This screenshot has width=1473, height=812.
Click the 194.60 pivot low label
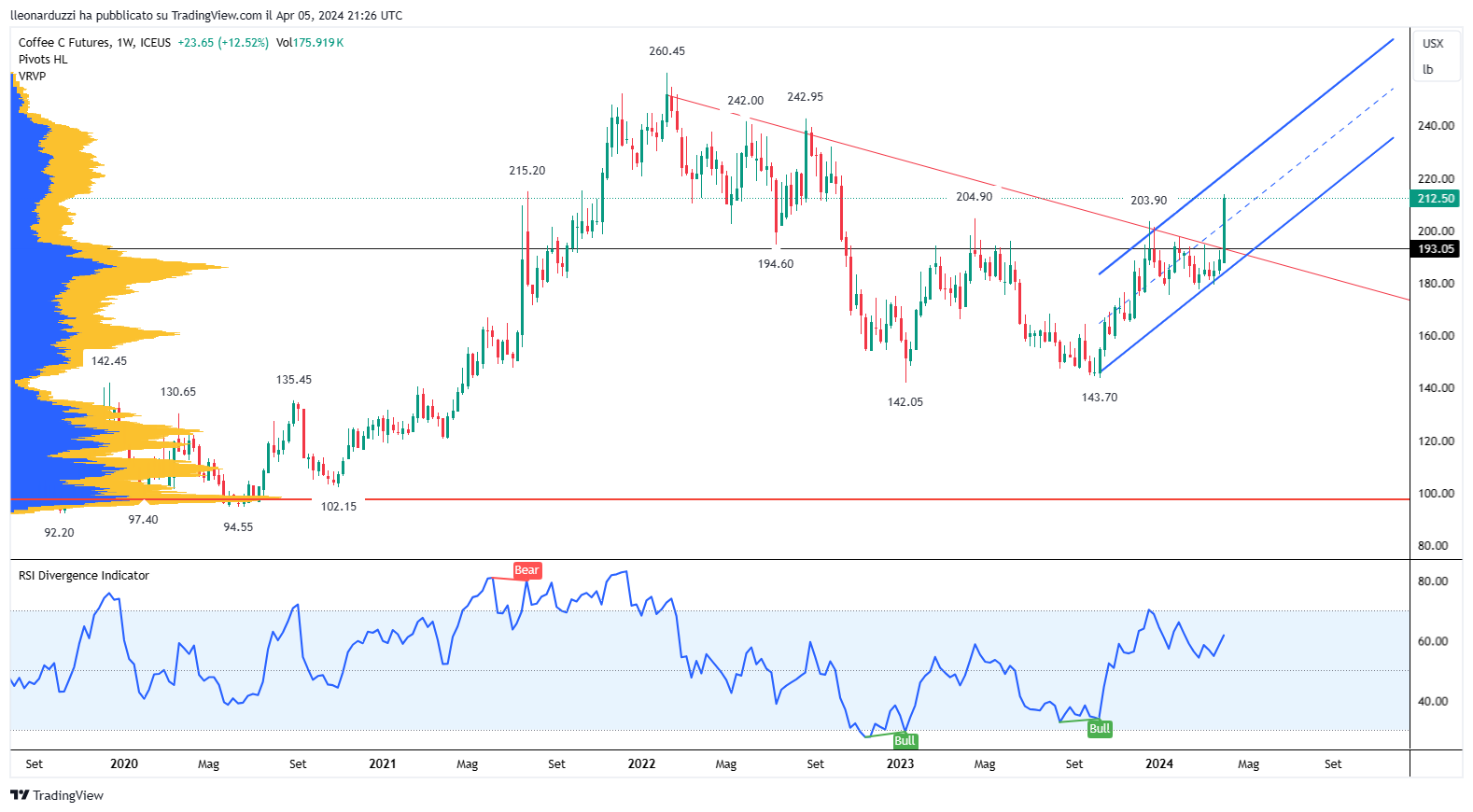[776, 264]
